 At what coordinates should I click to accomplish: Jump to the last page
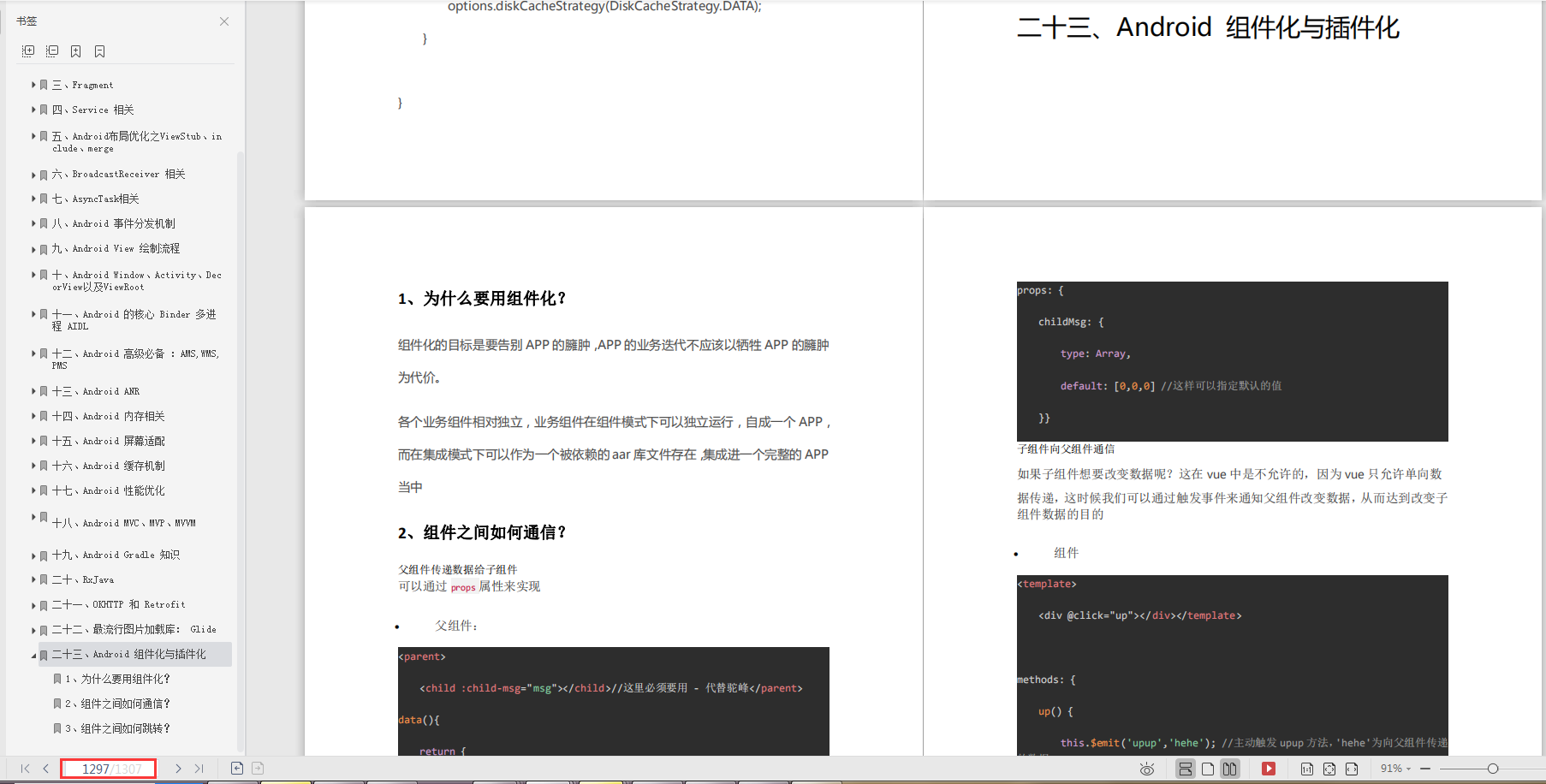199,769
